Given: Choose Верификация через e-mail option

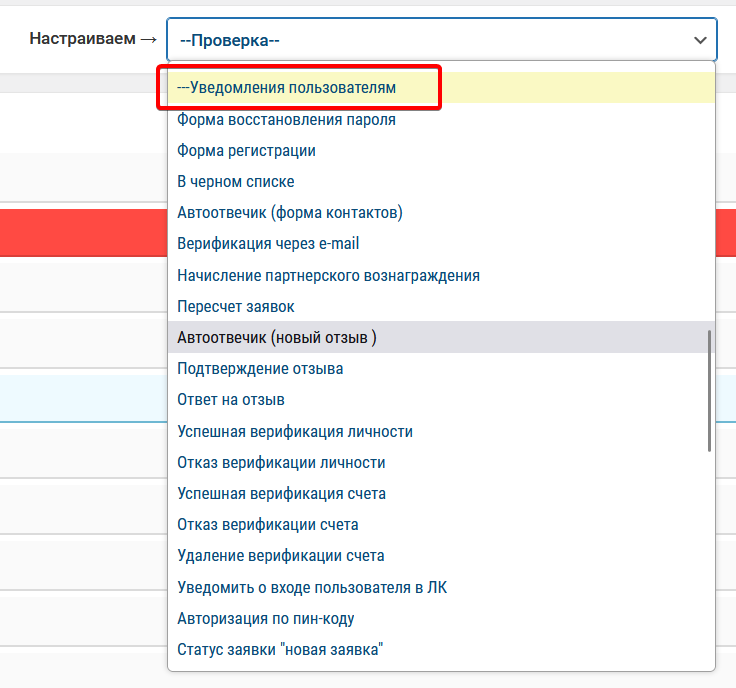Looking at the screenshot, I should pyautogui.click(x=268, y=244).
